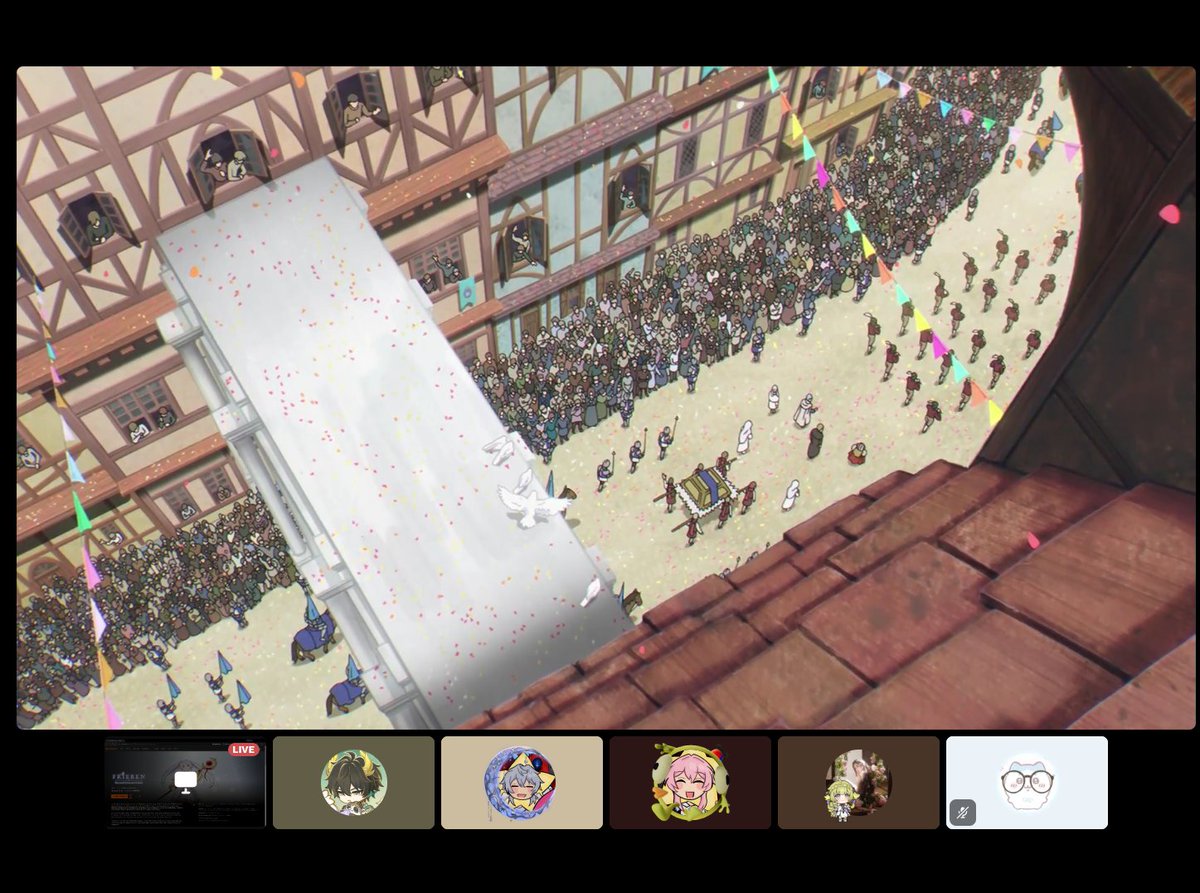
Task: Focus the main shared video stream
Action: 606,397
